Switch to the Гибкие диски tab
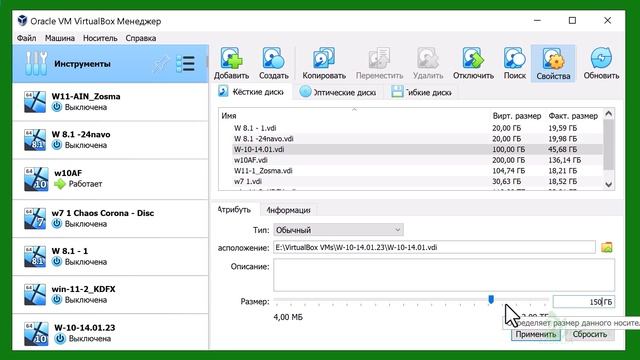Viewport: 640px width, 360px height. pos(422,92)
